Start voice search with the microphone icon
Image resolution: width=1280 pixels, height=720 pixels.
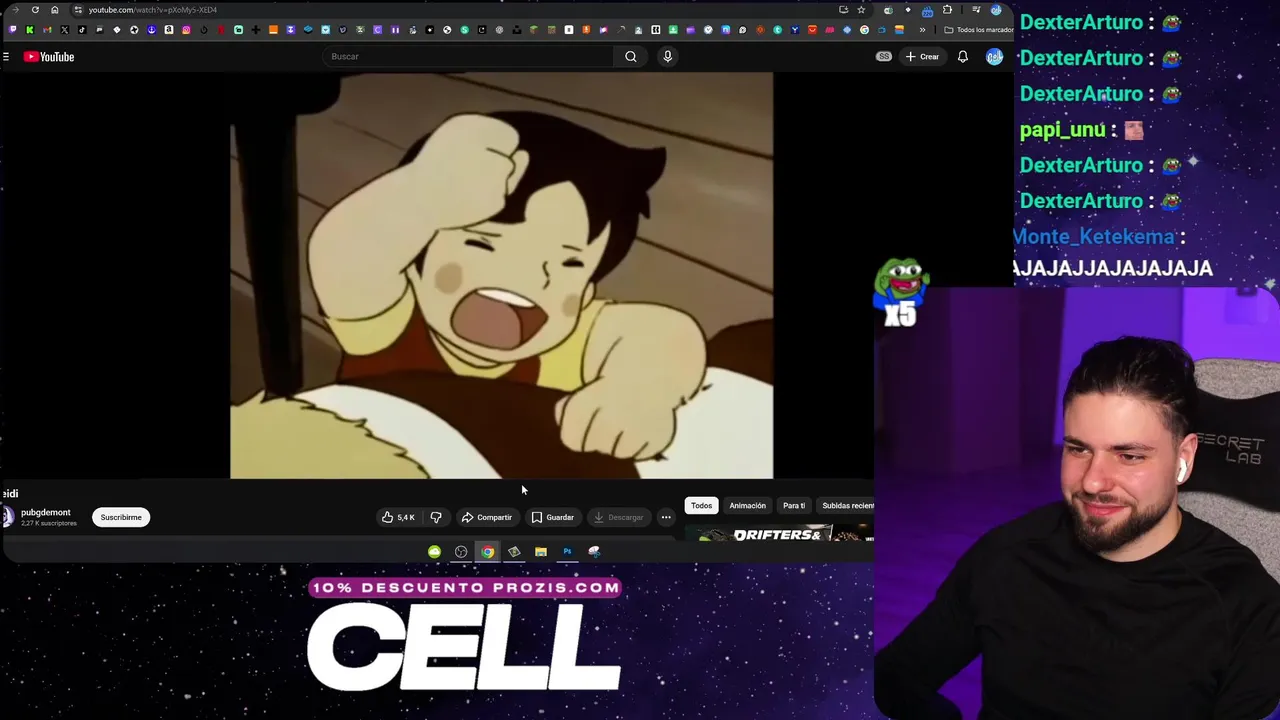(x=667, y=56)
